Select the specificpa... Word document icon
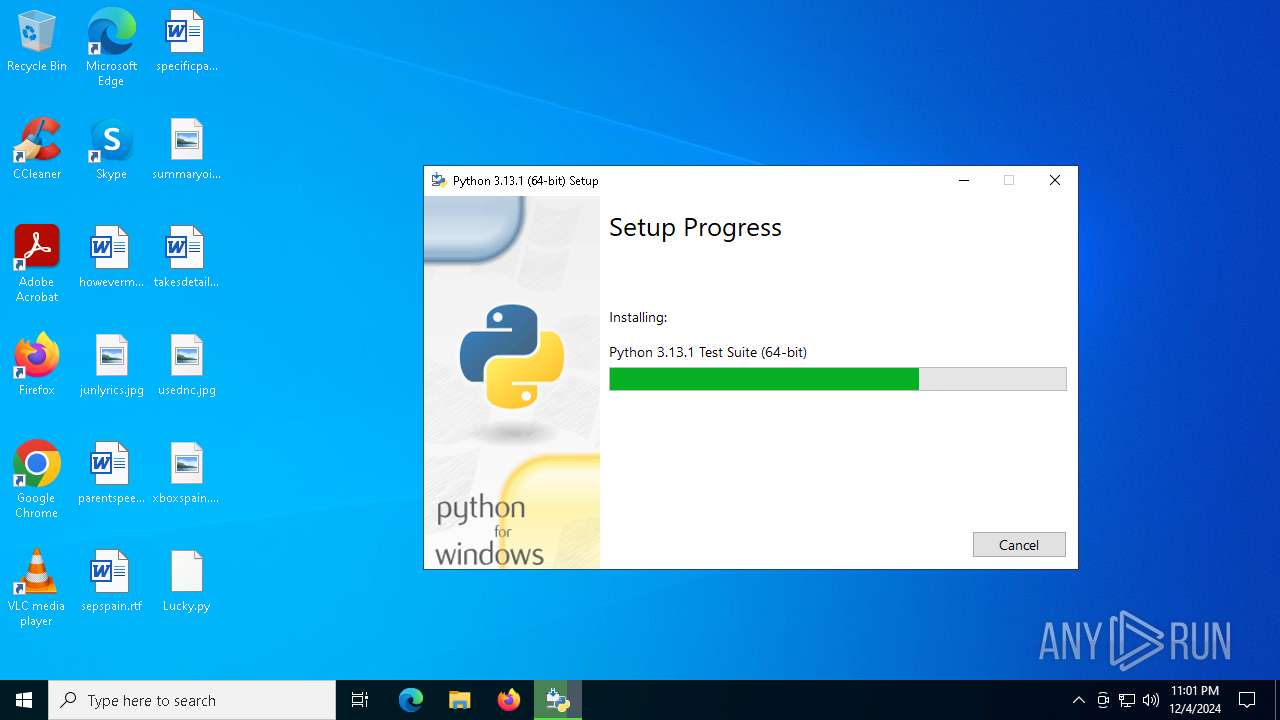1280x720 pixels. pos(186,42)
